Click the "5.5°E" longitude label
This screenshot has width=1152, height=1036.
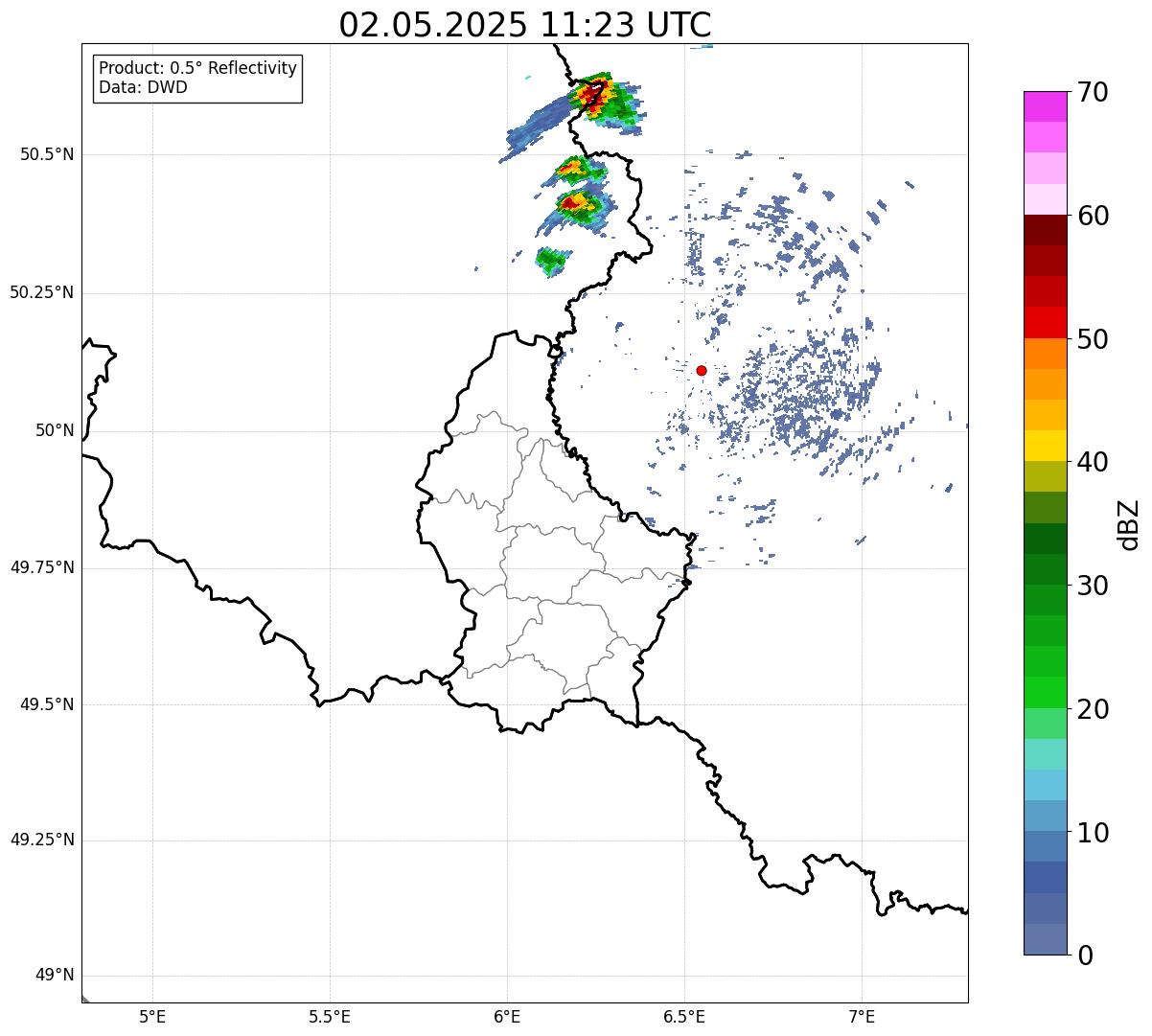pos(330,1016)
